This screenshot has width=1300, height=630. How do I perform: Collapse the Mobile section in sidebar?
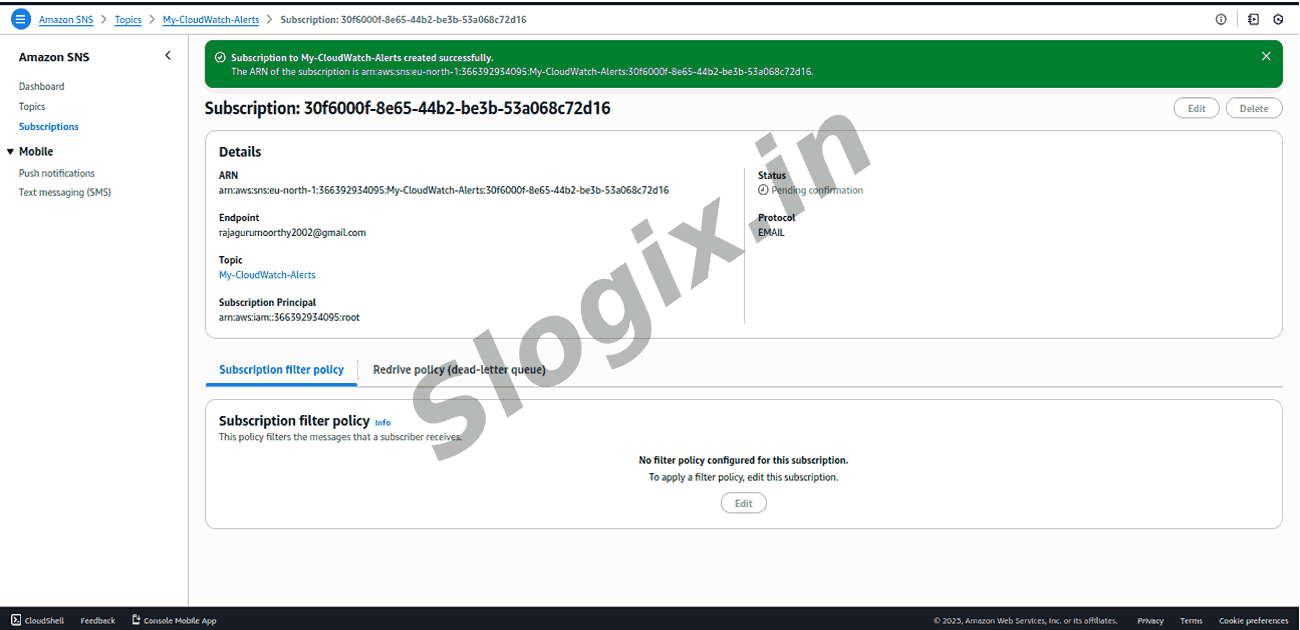click(x=11, y=152)
